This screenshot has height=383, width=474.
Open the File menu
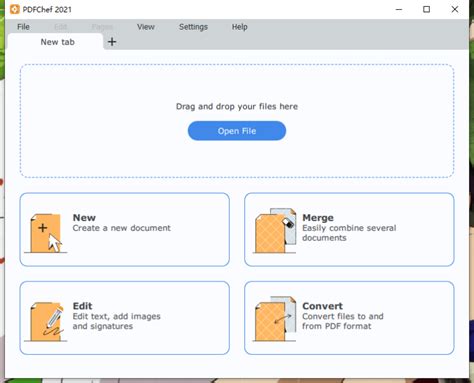point(23,27)
